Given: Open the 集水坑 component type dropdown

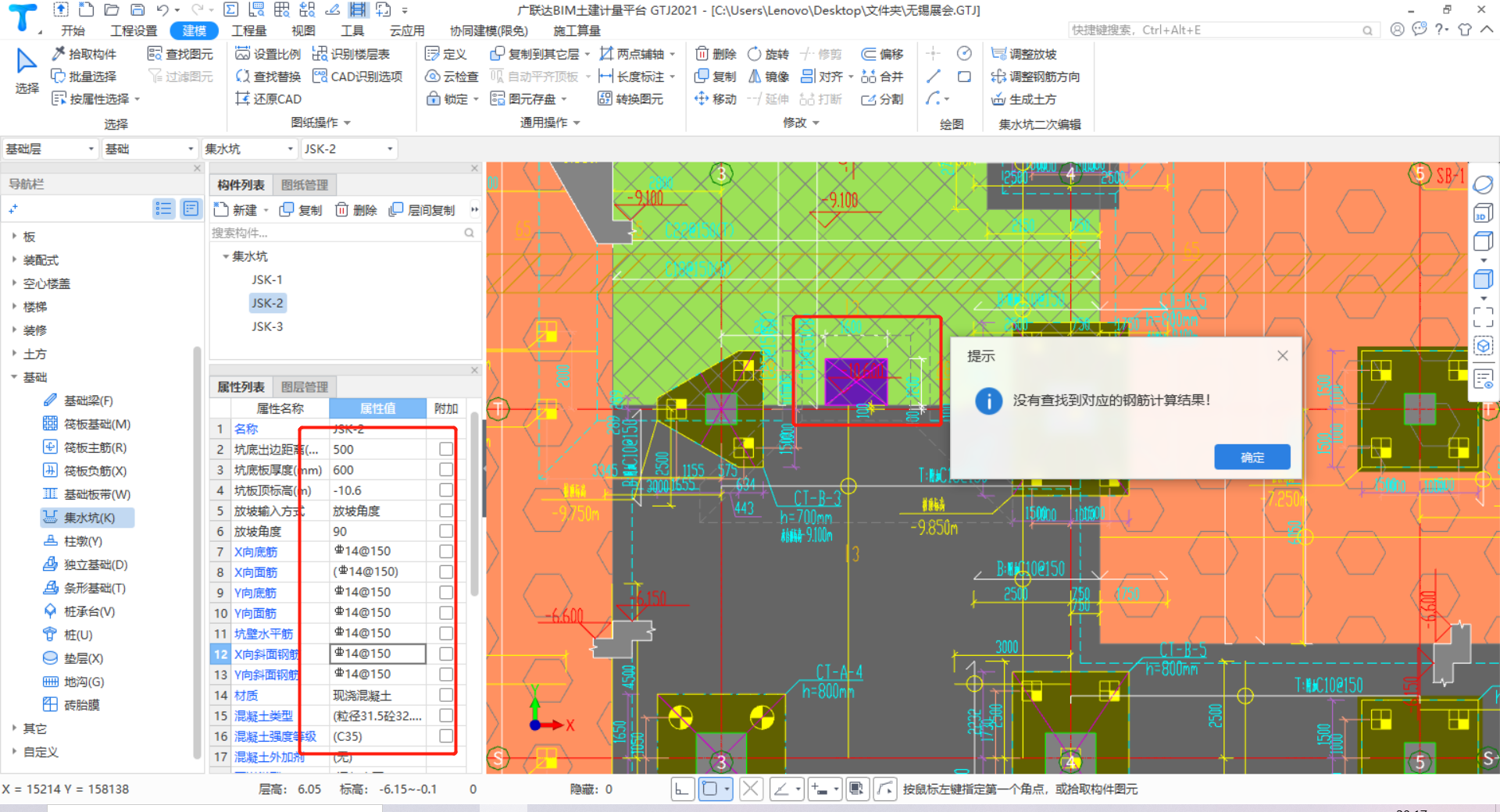Looking at the screenshot, I should pos(249,148).
